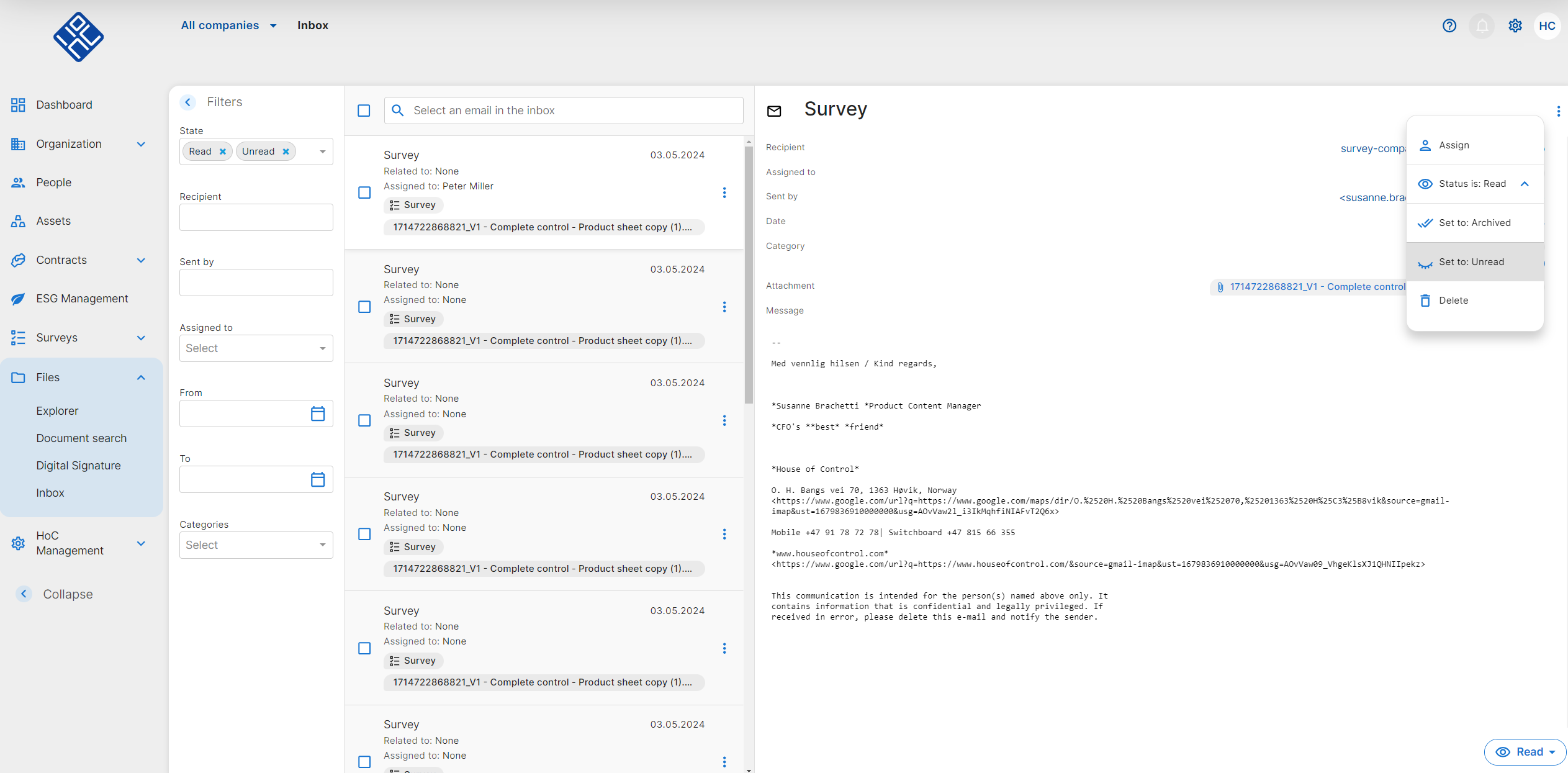Click the Contracts handshake icon
This screenshot has height=773, width=1568.
(18, 260)
